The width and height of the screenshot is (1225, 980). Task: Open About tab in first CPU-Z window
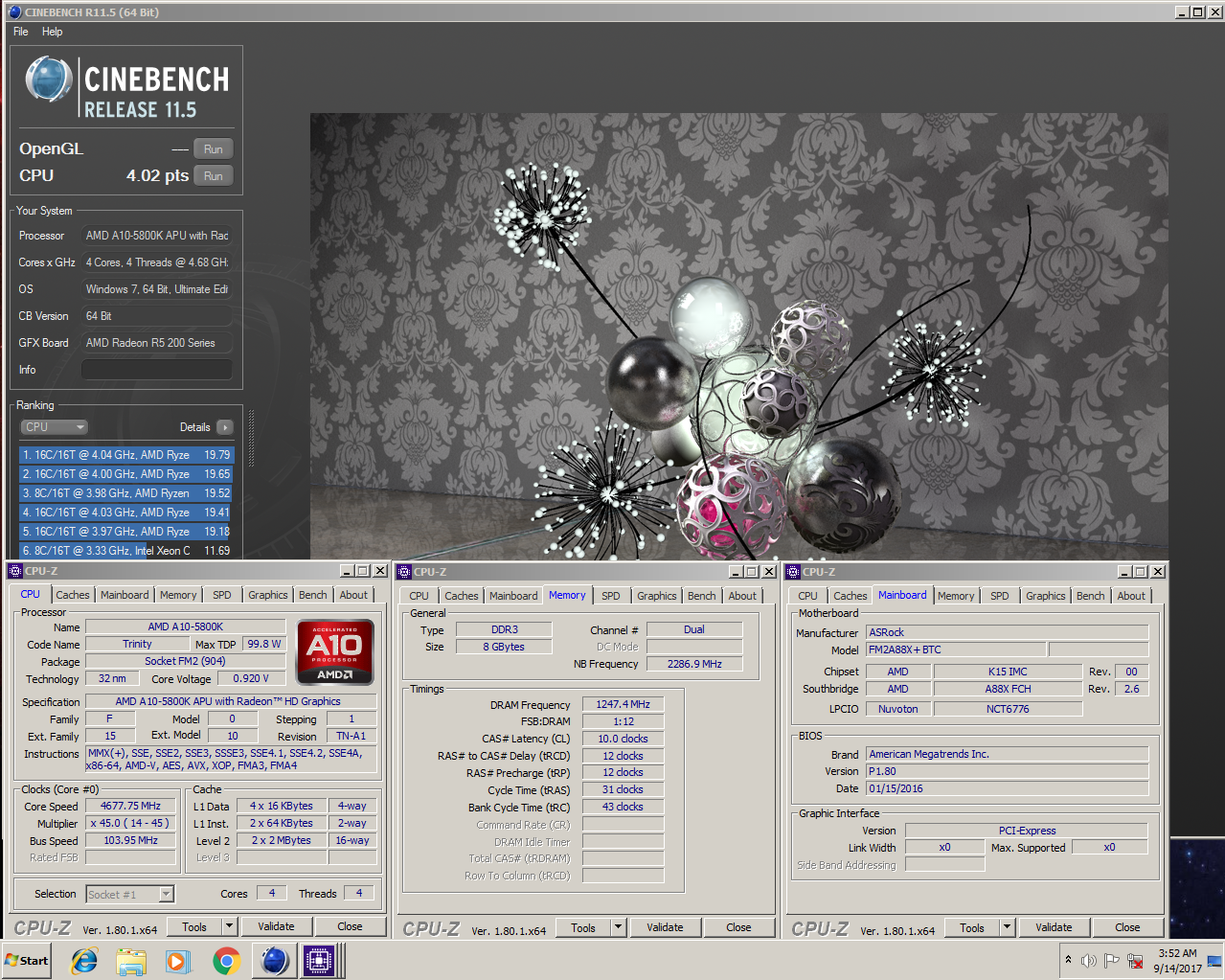click(354, 595)
